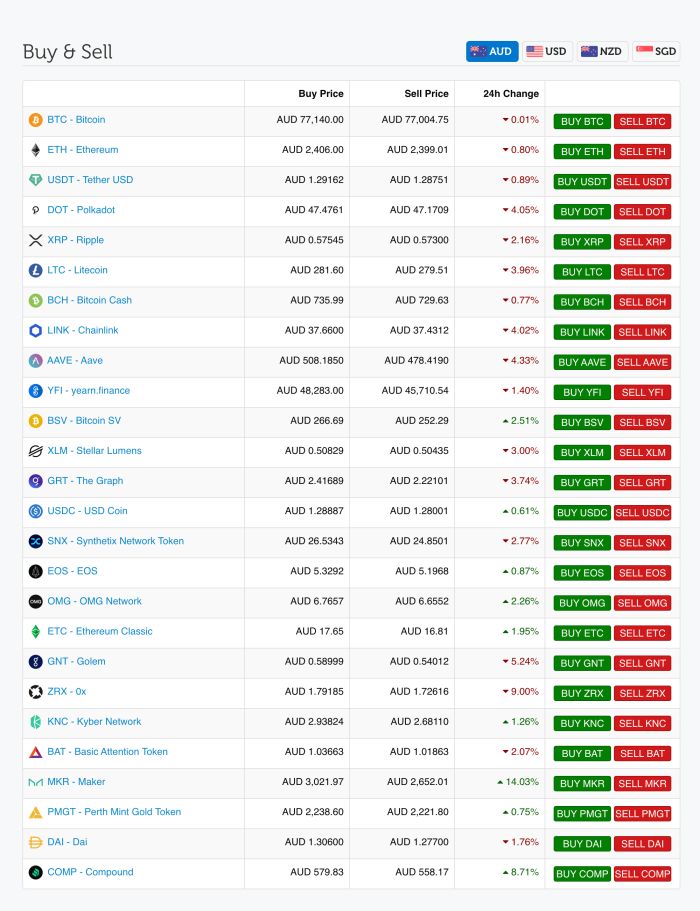This screenshot has width=700, height=911.
Task: Click the EOS black icon
Action: click(x=35, y=571)
